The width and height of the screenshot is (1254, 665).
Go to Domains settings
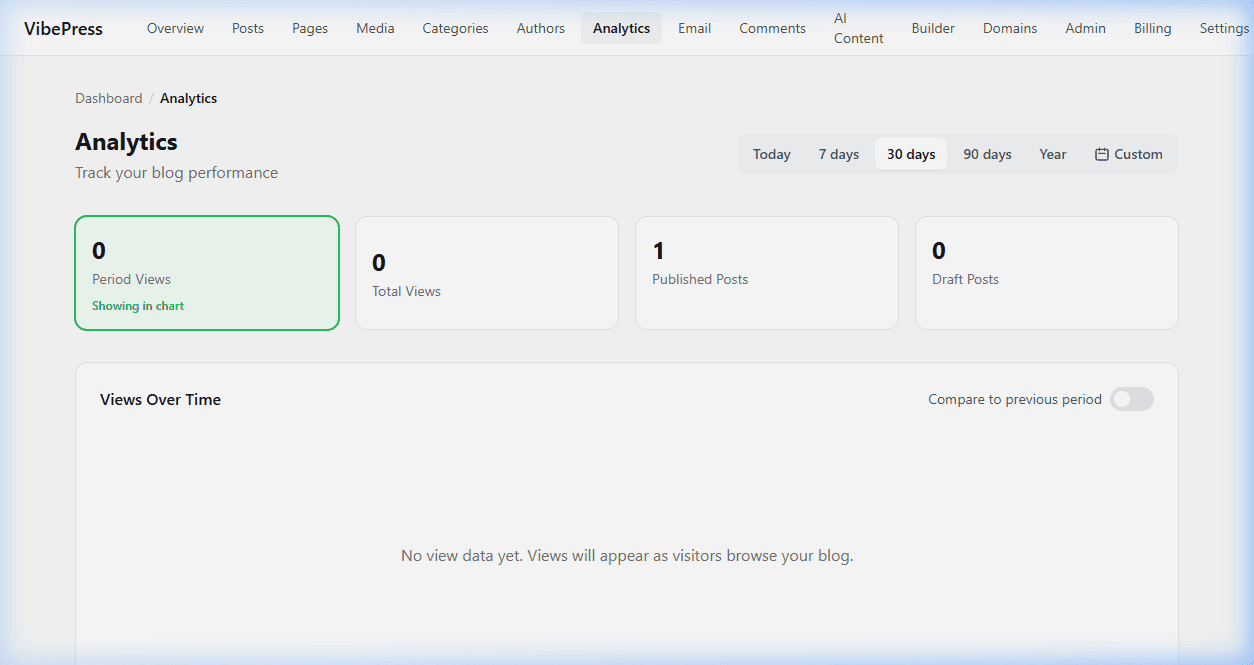tap(1009, 28)
